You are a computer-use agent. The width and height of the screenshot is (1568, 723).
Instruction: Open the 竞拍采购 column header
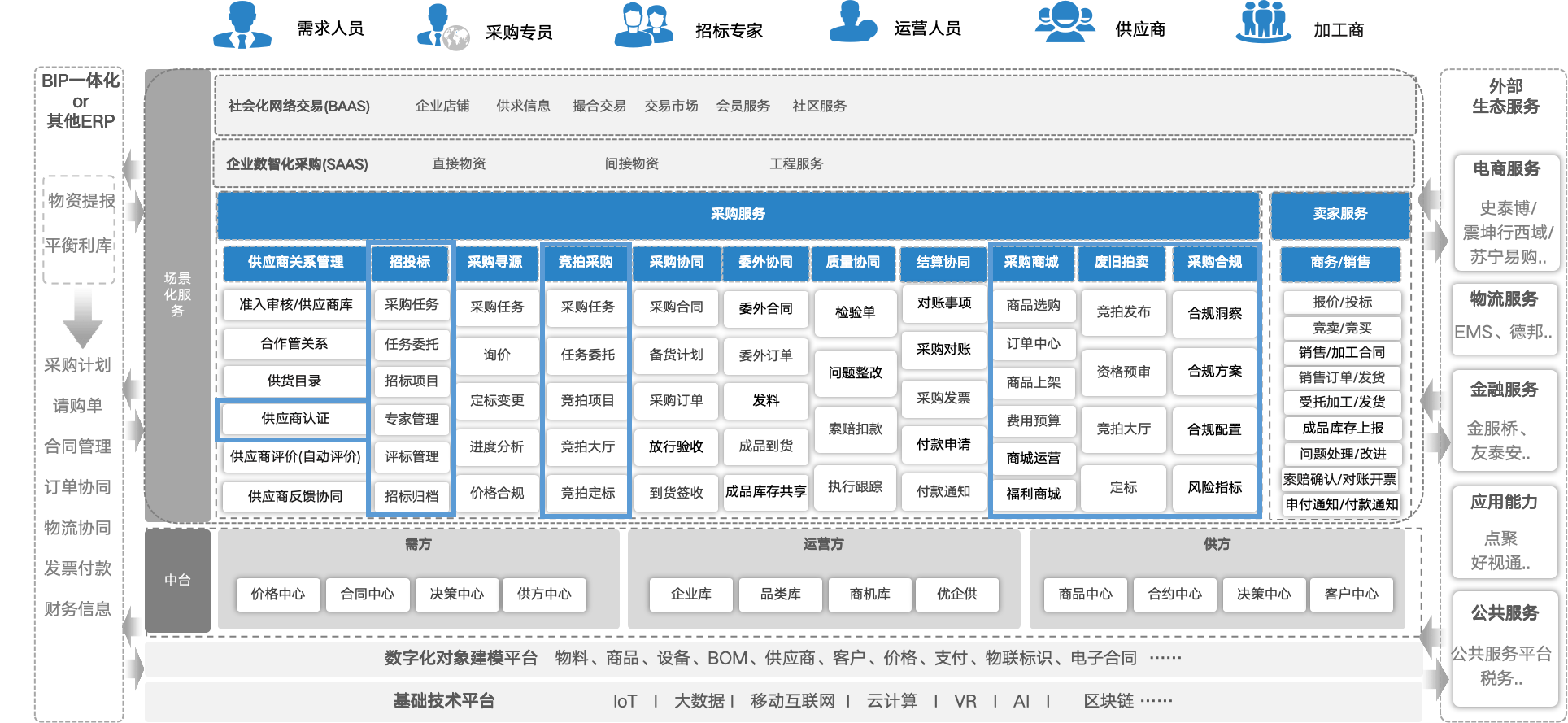[585, 262]
